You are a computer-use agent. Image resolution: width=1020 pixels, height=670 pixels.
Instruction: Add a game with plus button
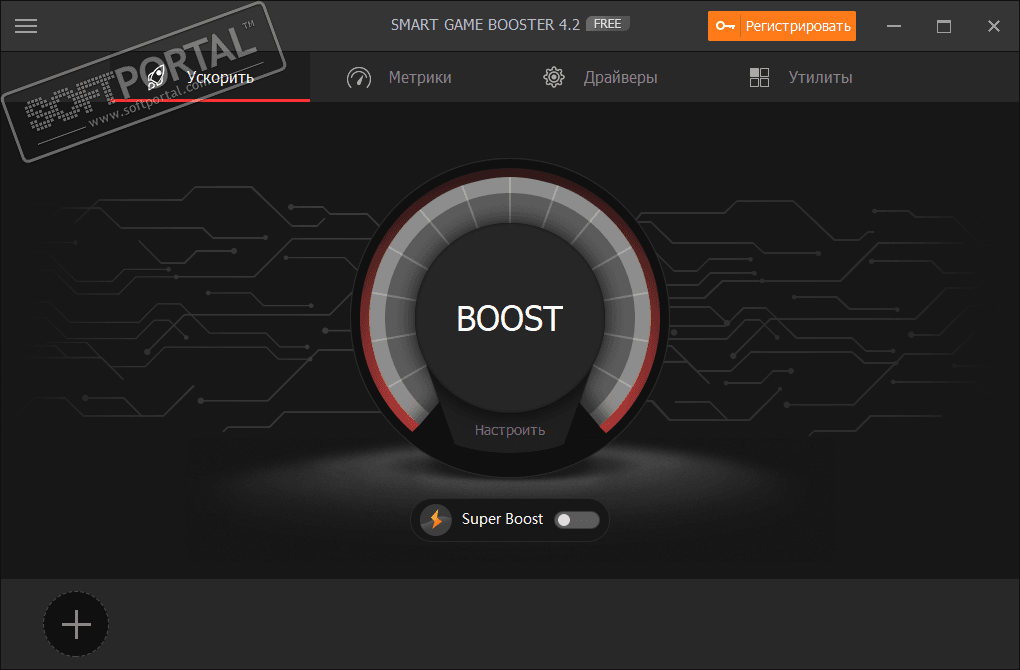[x=76, y=624]
